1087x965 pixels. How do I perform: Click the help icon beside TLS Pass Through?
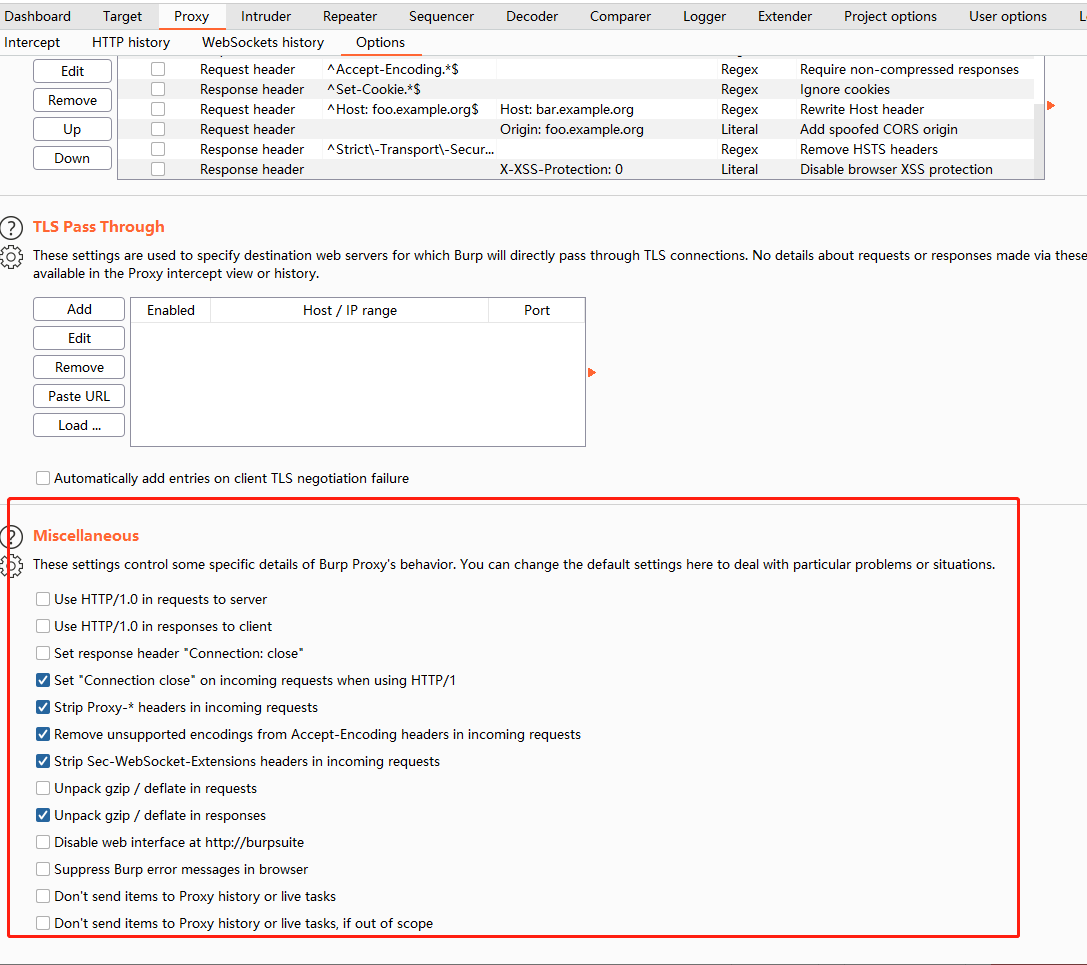tap(12, 227)
